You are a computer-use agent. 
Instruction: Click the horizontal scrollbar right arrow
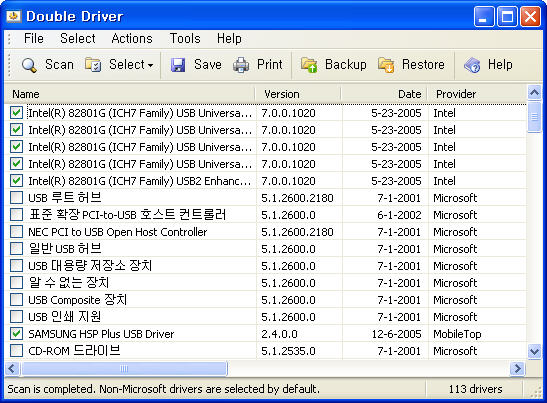[x=518, y=369]
